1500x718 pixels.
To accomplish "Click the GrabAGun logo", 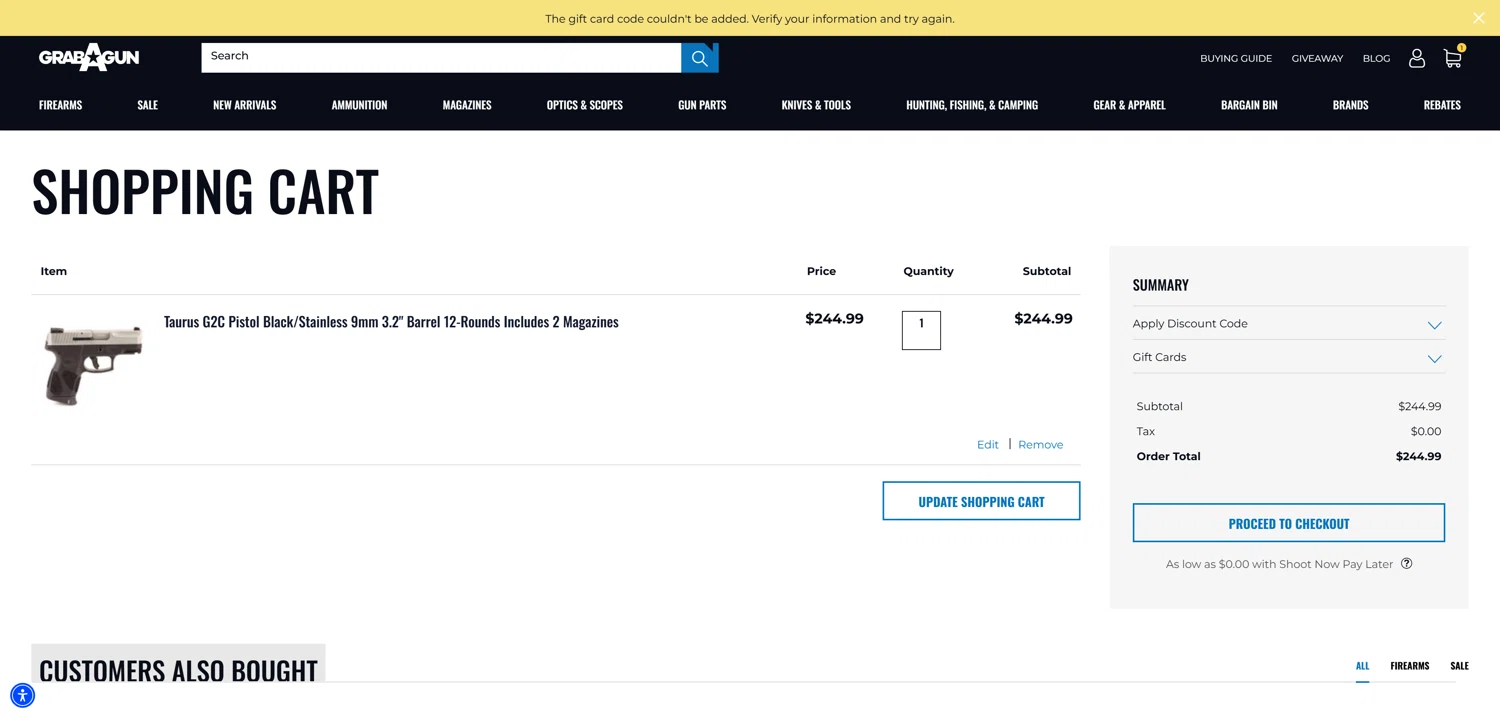I will 89,57.
